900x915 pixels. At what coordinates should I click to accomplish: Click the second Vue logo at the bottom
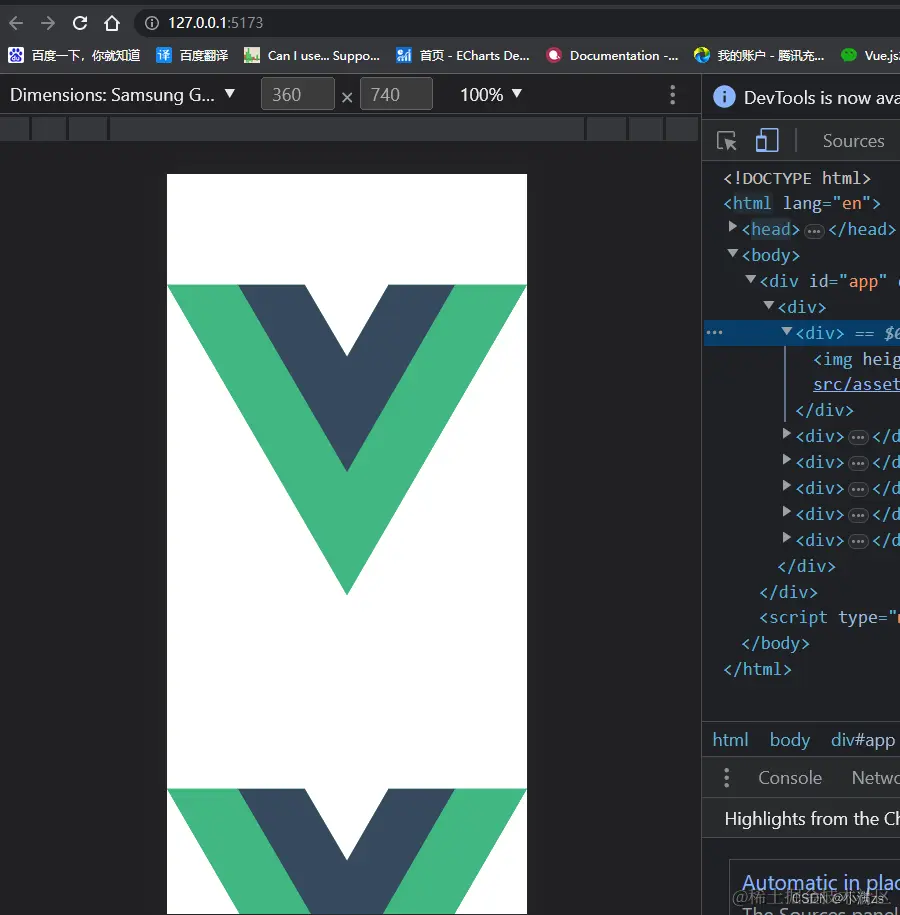click(x=347, y=851)
